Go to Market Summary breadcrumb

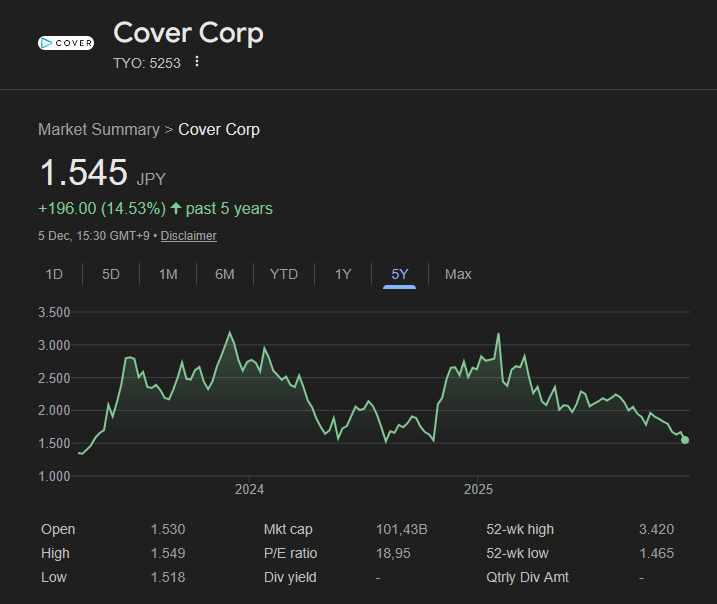pyautogui.click(x=99, y=129)
